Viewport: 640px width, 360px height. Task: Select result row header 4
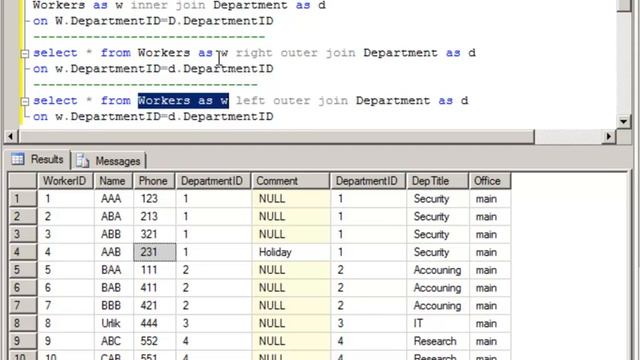[x=22, y=252]
